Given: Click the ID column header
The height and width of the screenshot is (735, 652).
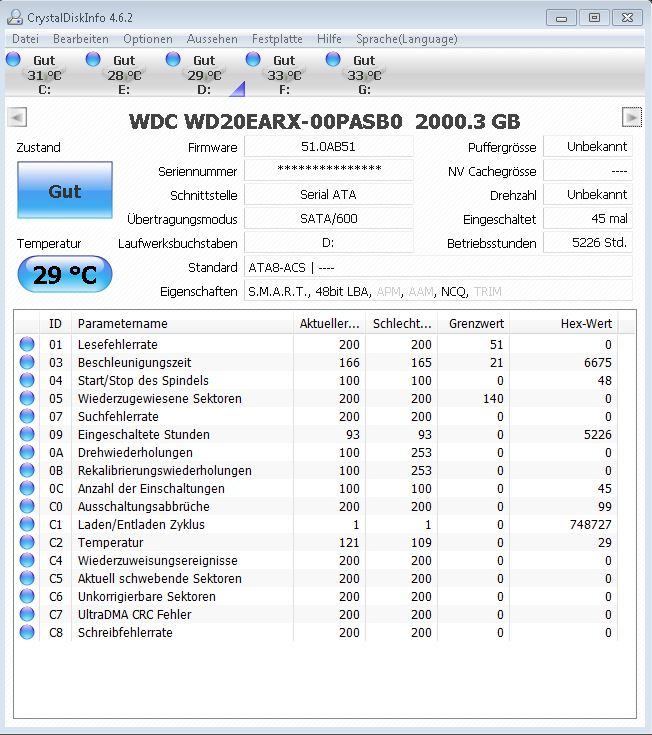Looking at the screenshot, I should click(x=55, y=323).
